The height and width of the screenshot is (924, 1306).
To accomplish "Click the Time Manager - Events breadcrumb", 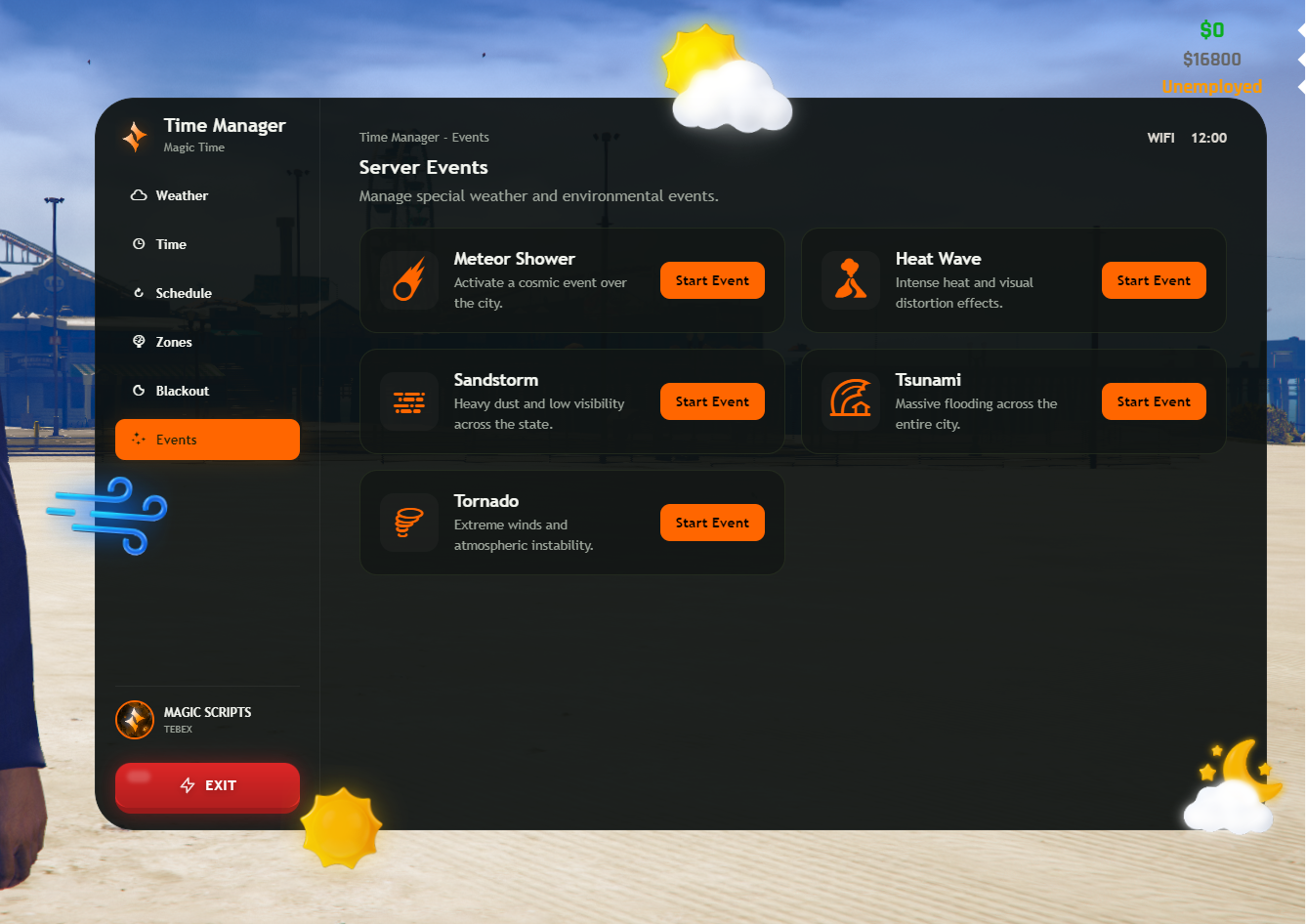I will click(424, 138).
